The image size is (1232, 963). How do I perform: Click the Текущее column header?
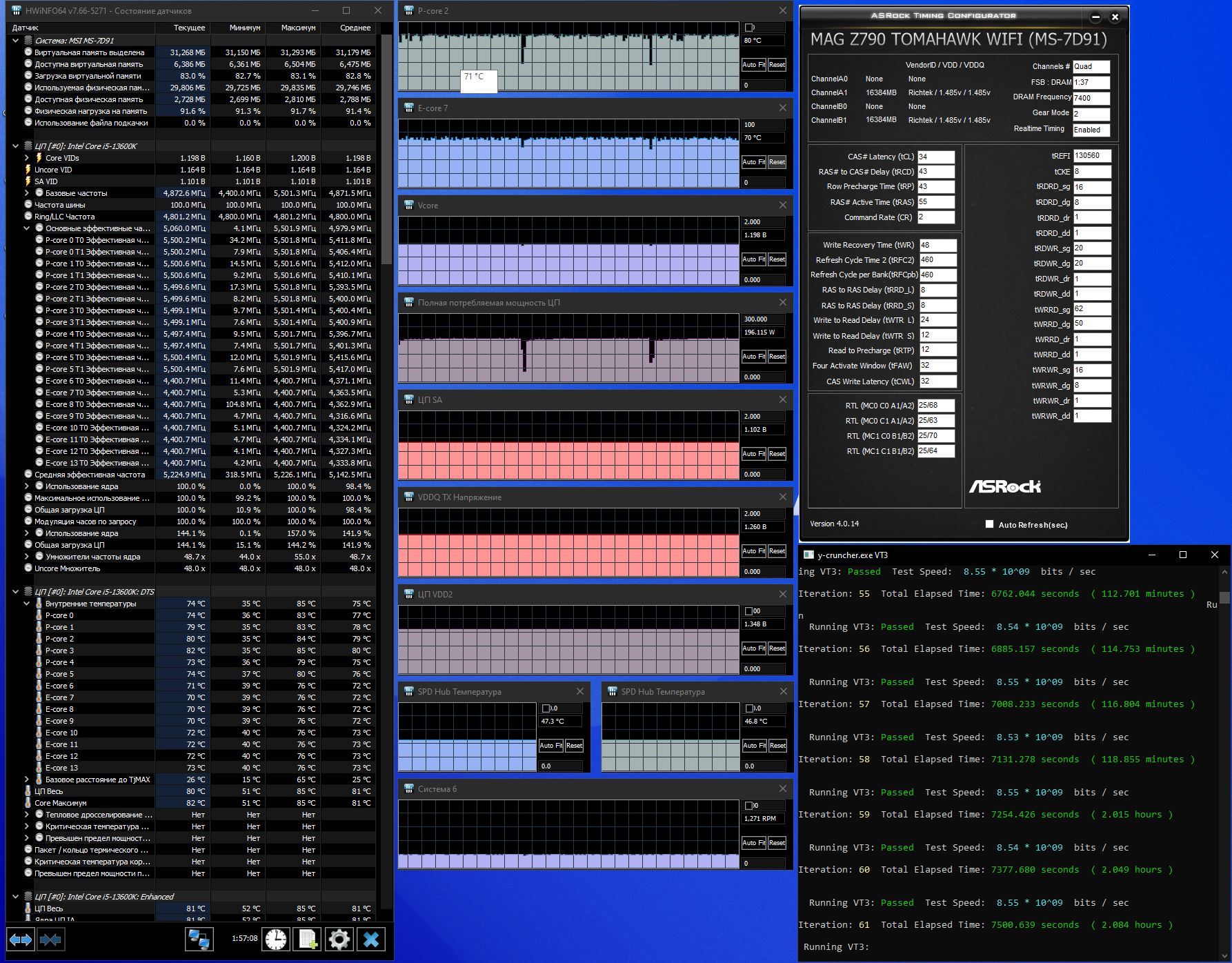point(182,28)
